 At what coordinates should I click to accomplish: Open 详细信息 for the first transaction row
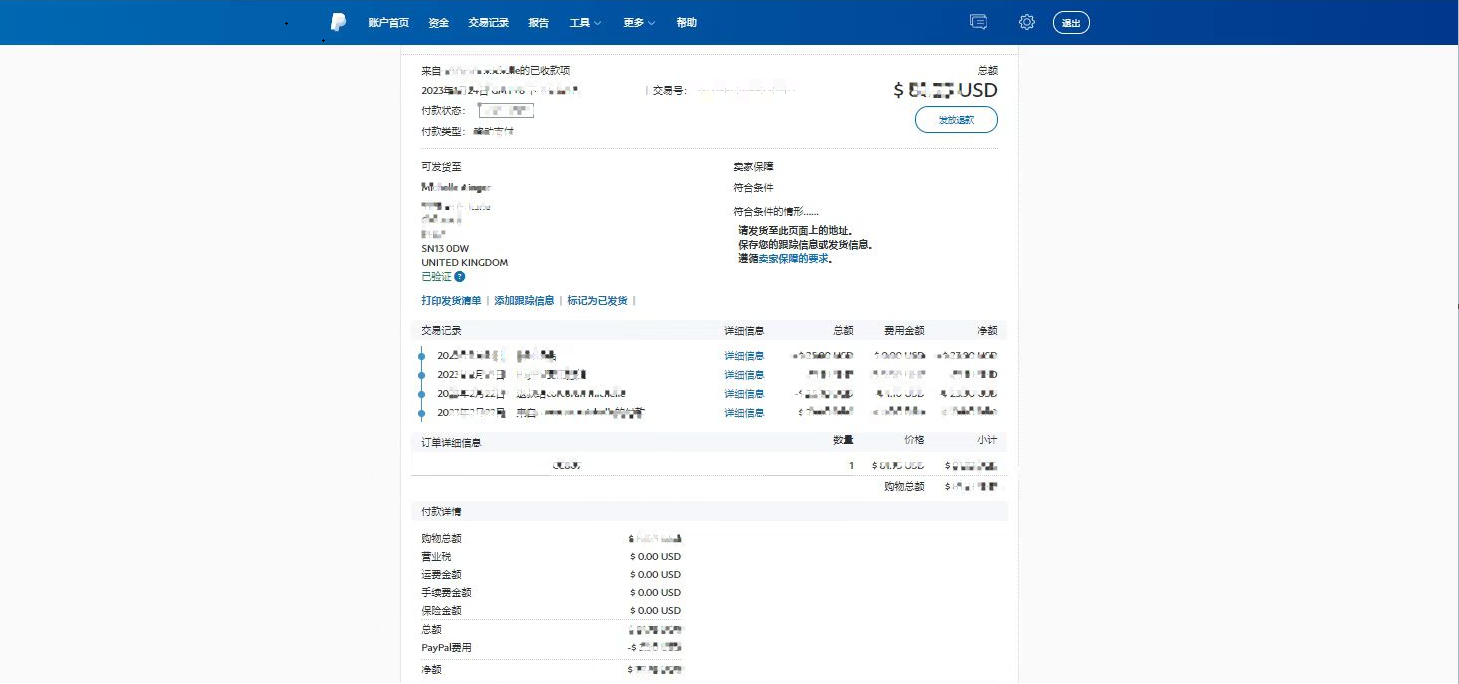coord(744,356)
